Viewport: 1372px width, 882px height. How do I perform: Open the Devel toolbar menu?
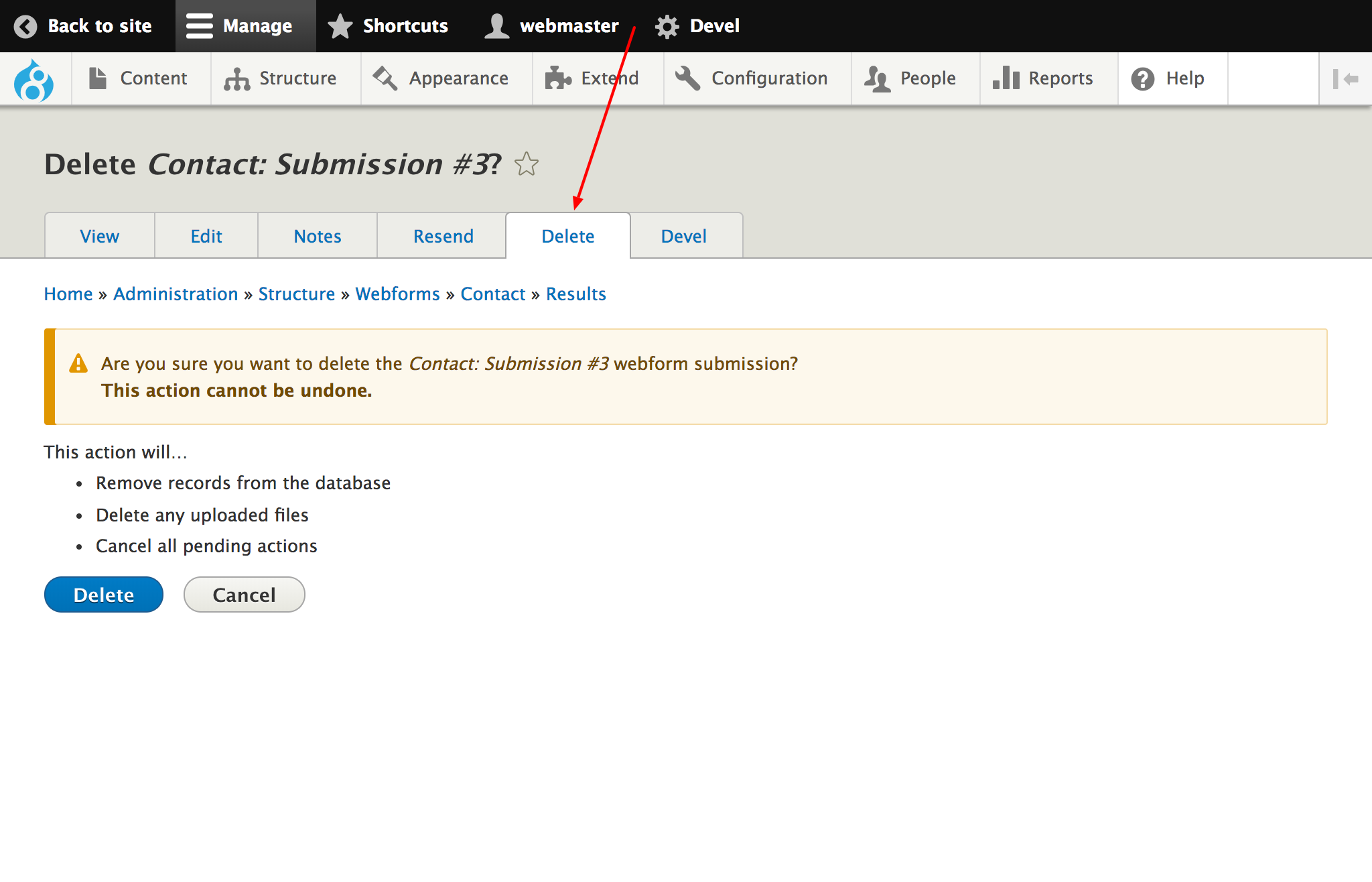coord(697,26)
